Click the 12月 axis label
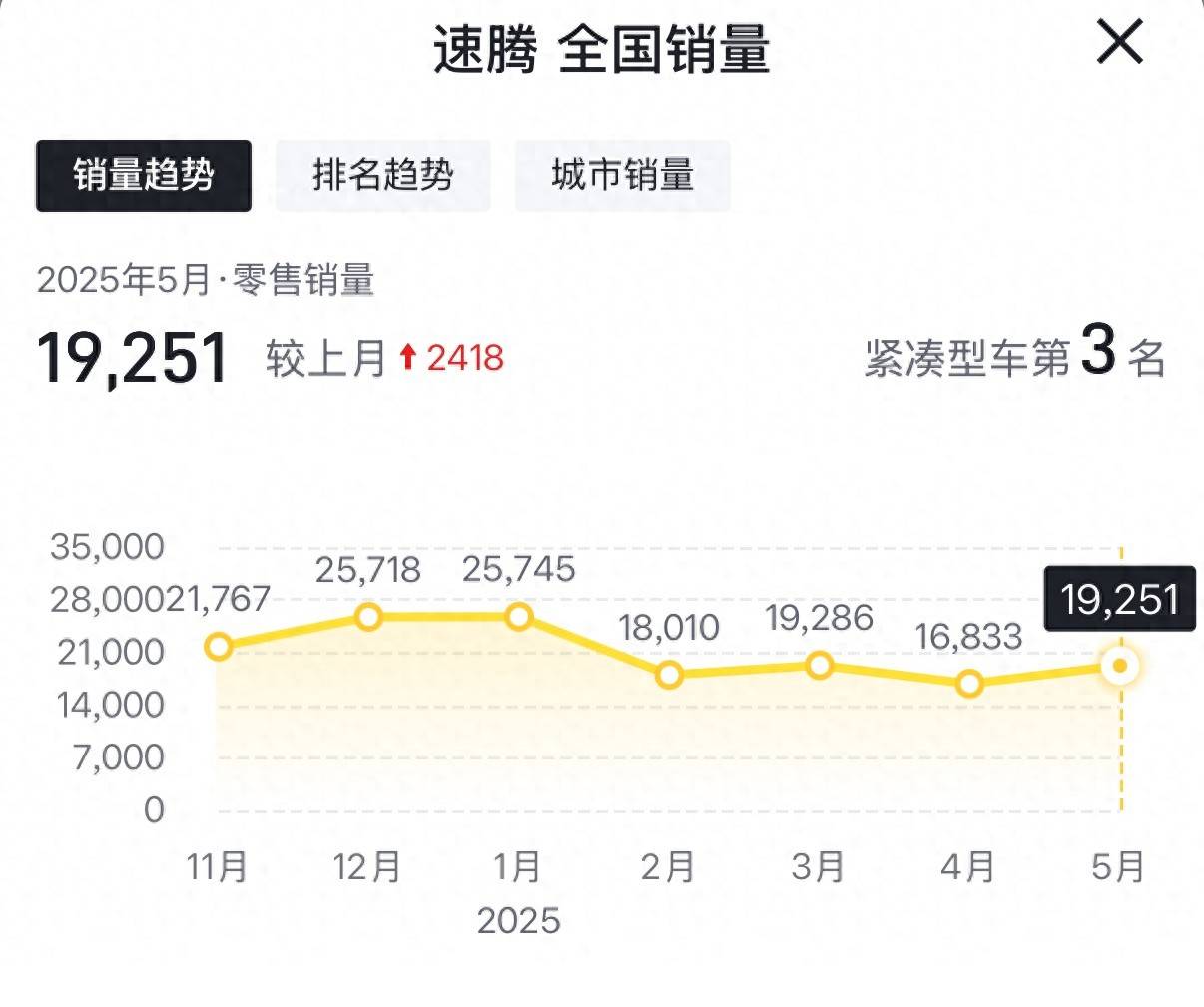The height and width of the screenshot is (1007, 1204). click(x=367, y=867)
